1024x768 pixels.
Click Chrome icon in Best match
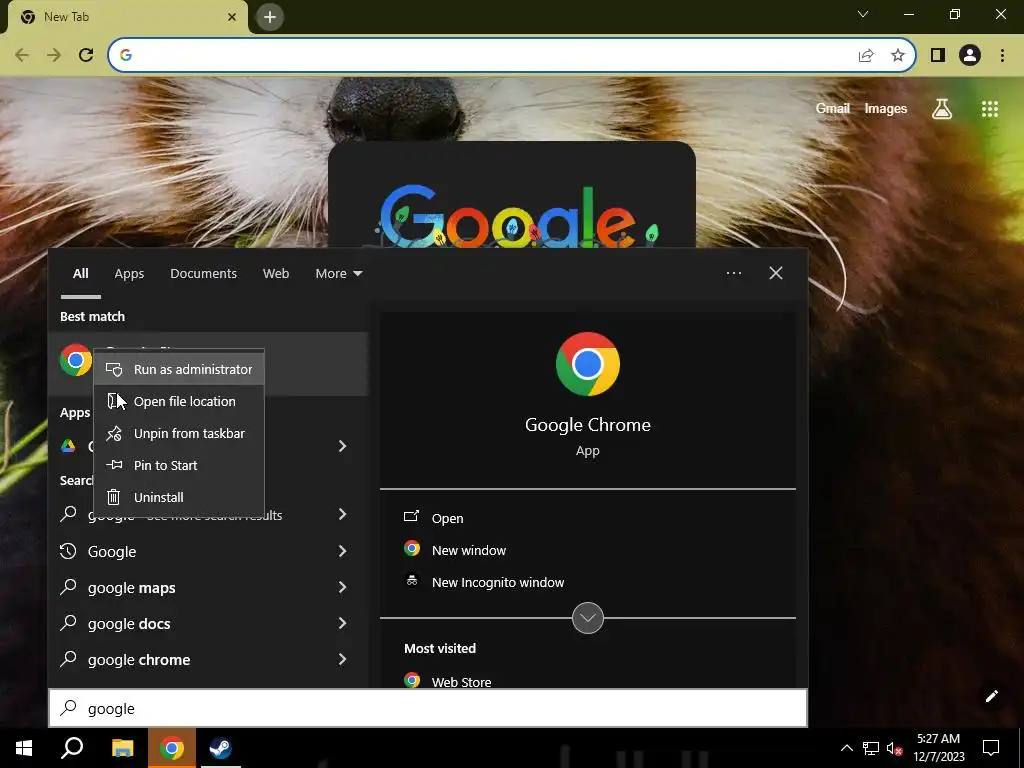76,360
